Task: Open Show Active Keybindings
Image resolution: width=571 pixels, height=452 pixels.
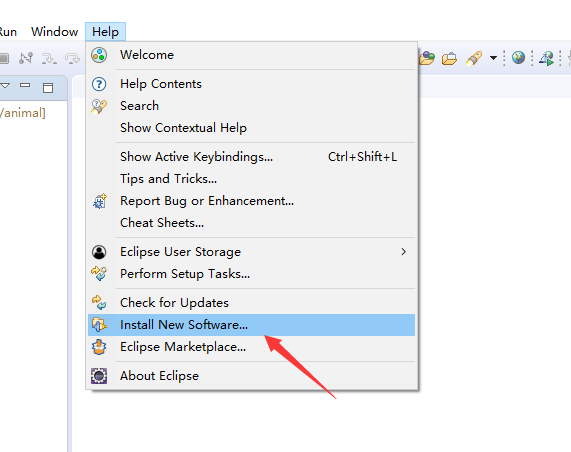Action: coord(251,157)
